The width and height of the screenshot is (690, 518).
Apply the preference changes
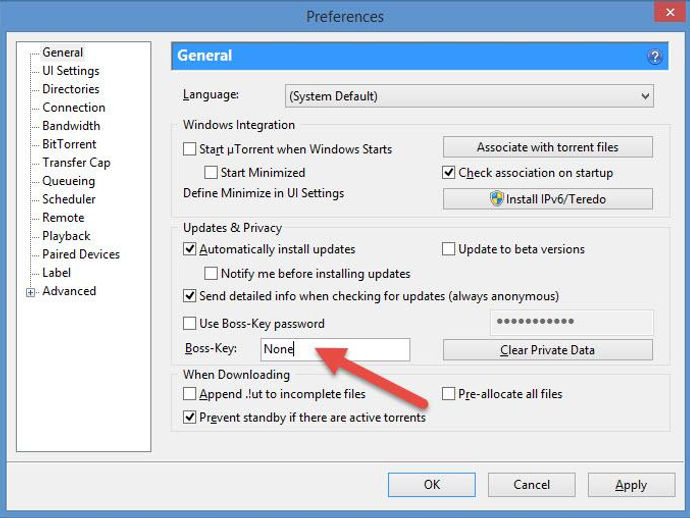click(631, 485)
